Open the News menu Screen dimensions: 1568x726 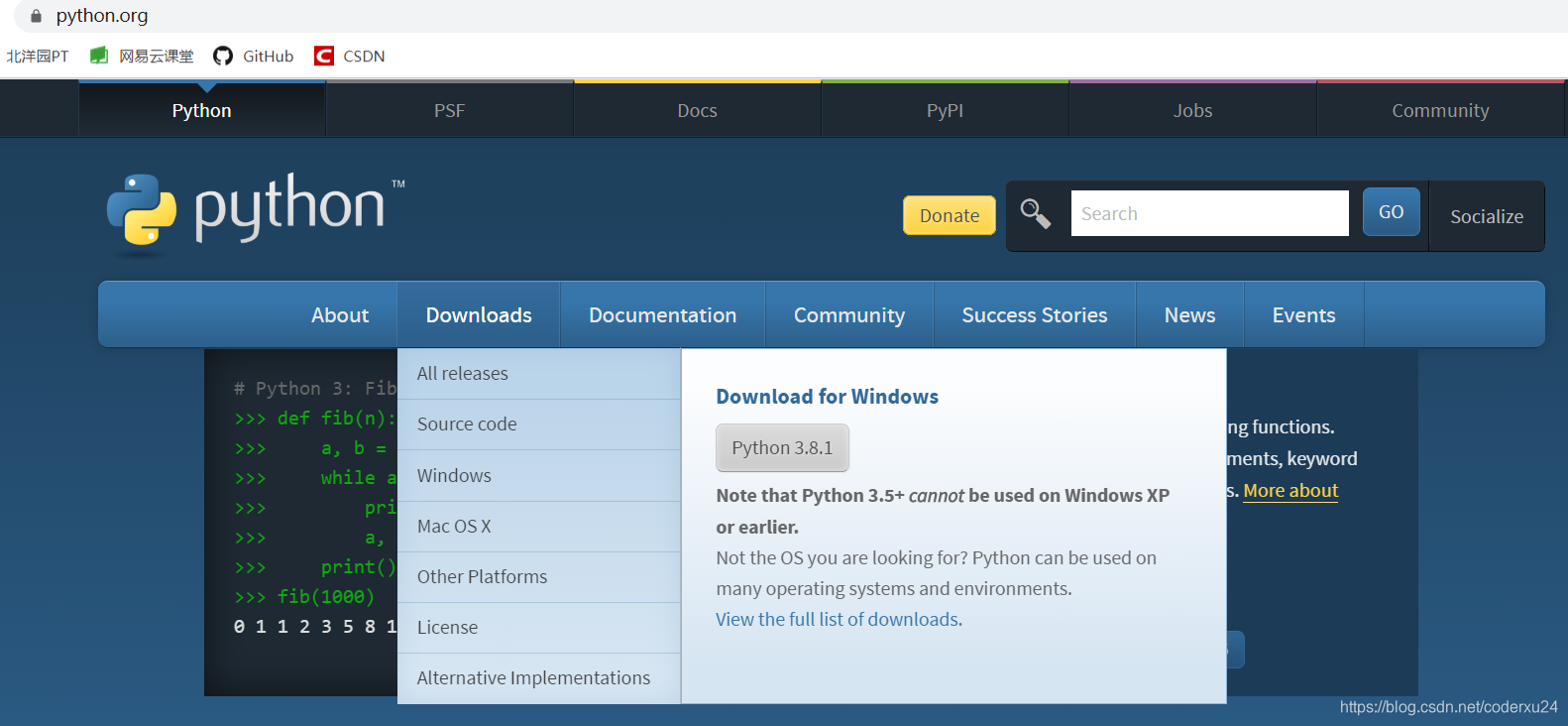pyautogui.click(x=1190, y=315)
